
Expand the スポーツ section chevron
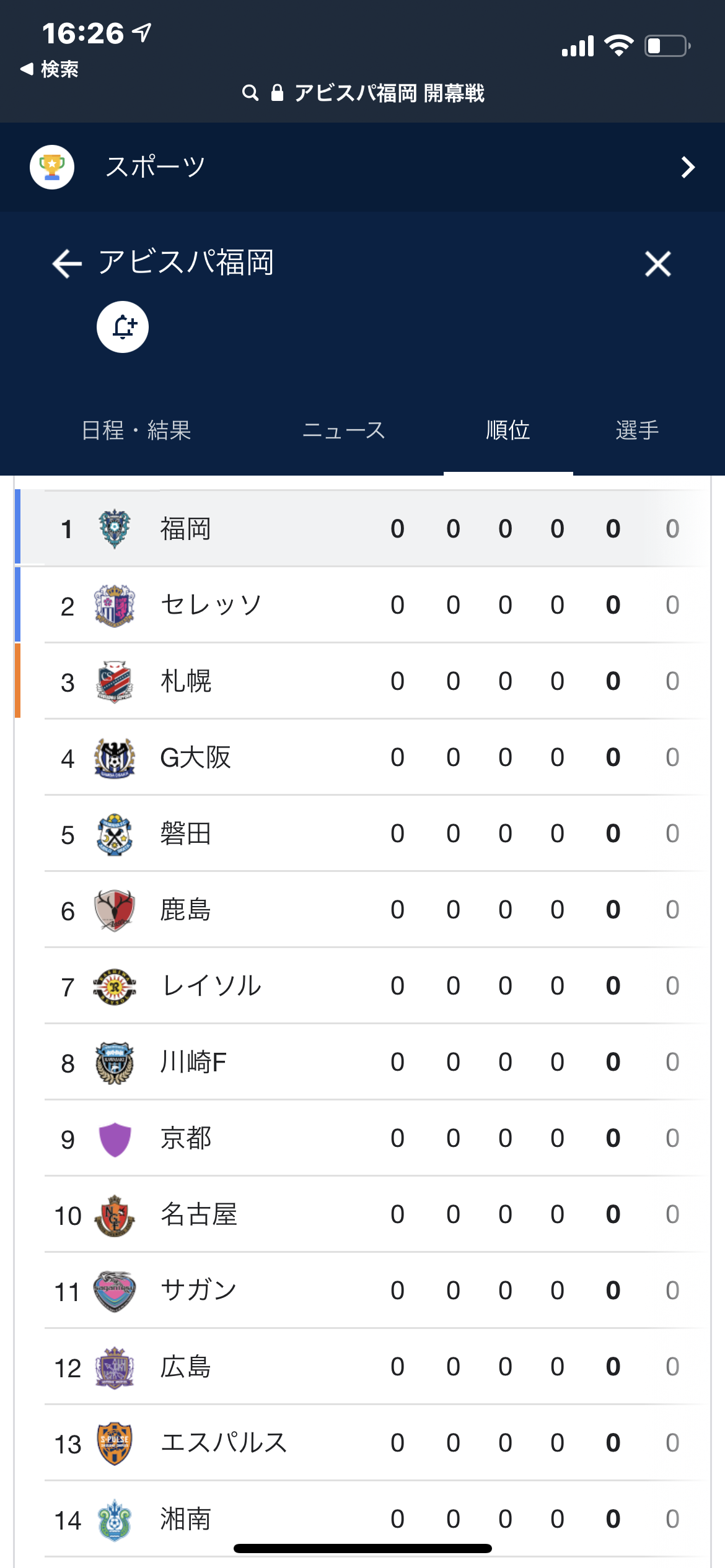[x=688, y=167]
